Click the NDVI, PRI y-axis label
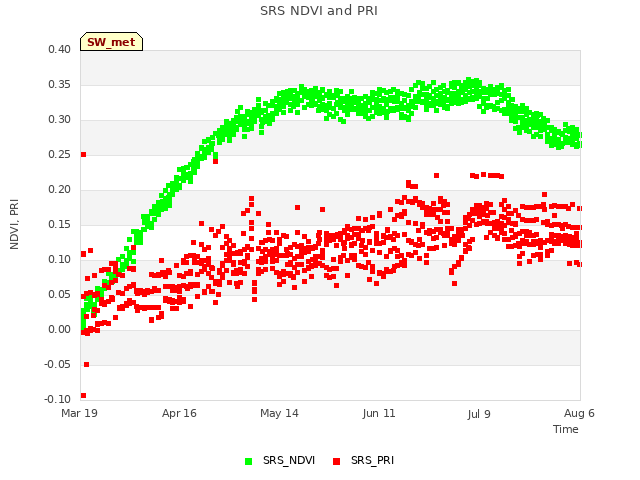Viewport: 640px width, 480px height. [x=14, y=224]
